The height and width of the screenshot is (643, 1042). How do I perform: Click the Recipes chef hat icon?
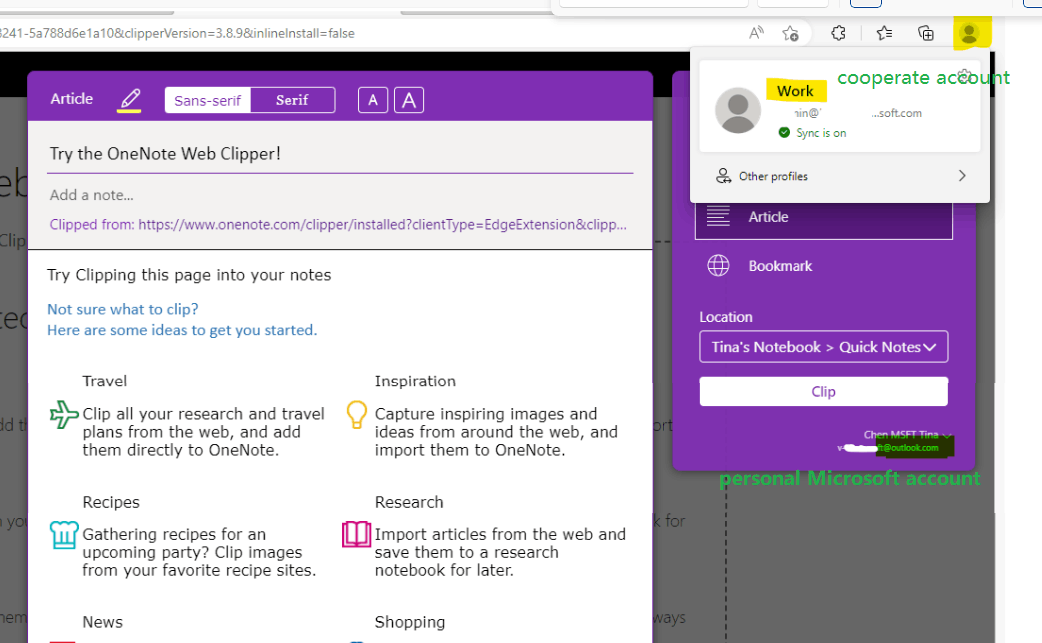[x=64, y=535]
